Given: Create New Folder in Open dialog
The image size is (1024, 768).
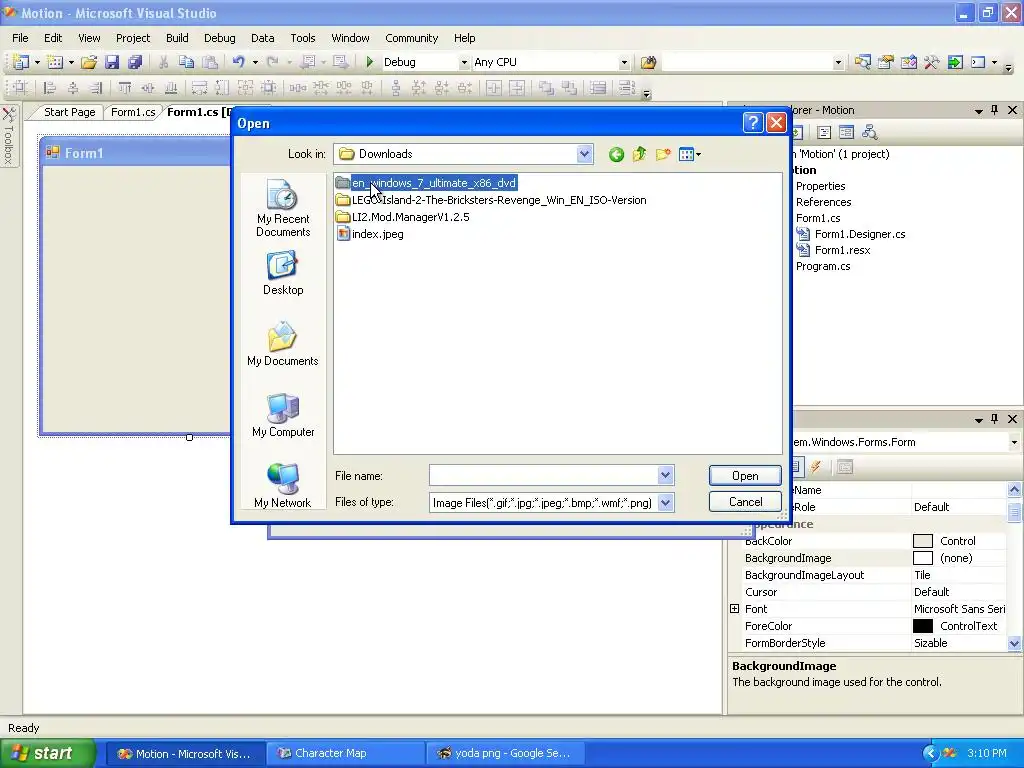Looking at the screenshot, I should coord(663,155).
